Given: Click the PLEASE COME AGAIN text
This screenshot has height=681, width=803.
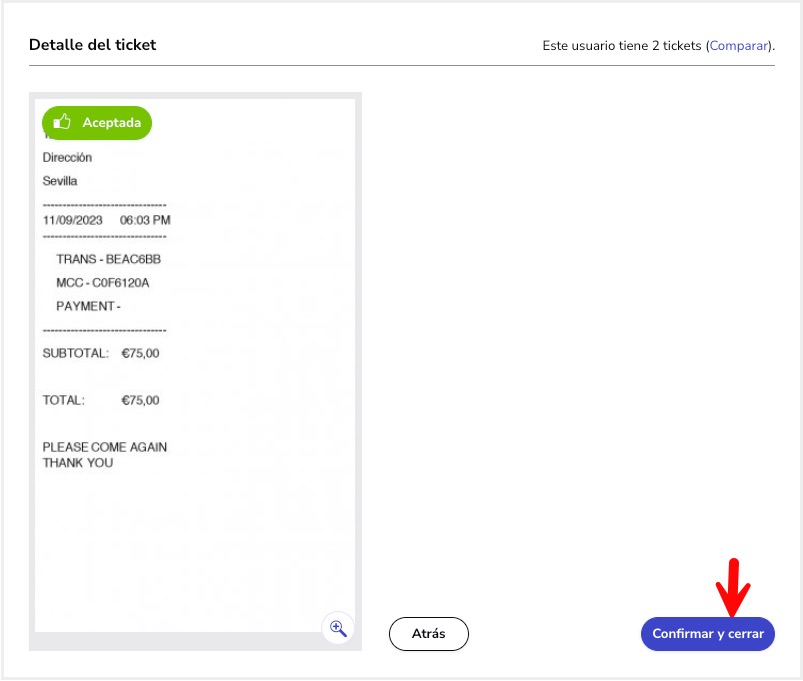Looking at the screenshot, I should pyautogui.click(x=104, y=447).
